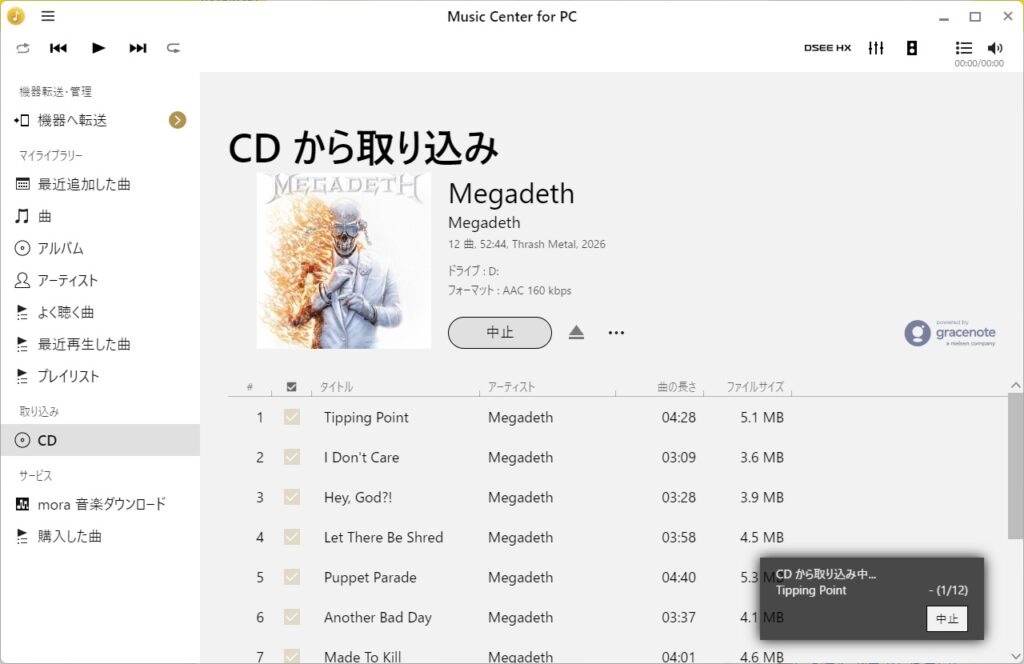Image resolution: width=1024 pixels, height=664 pixels.
Task: Toggle DSEE HX sound enhancement
Action: [827, 48]
